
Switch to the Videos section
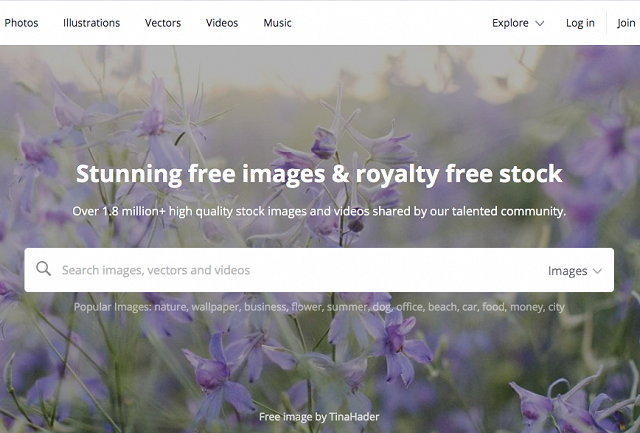(222, 23)
